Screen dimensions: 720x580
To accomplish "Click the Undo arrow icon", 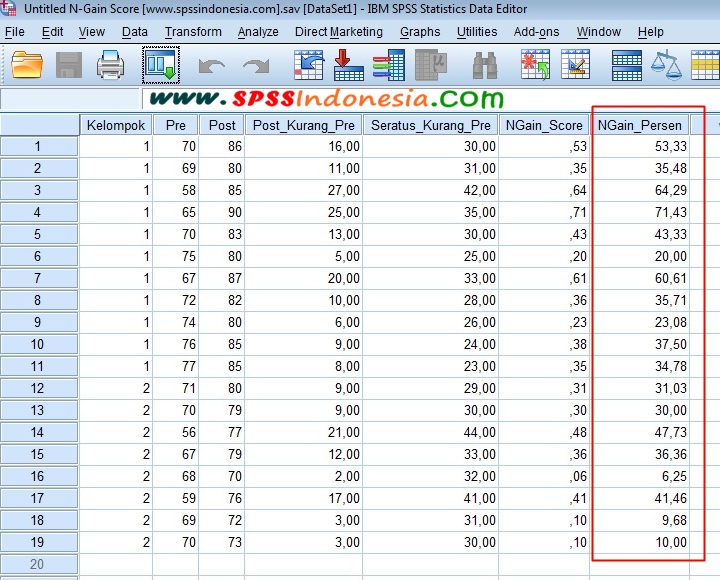I will pos(212,66).
